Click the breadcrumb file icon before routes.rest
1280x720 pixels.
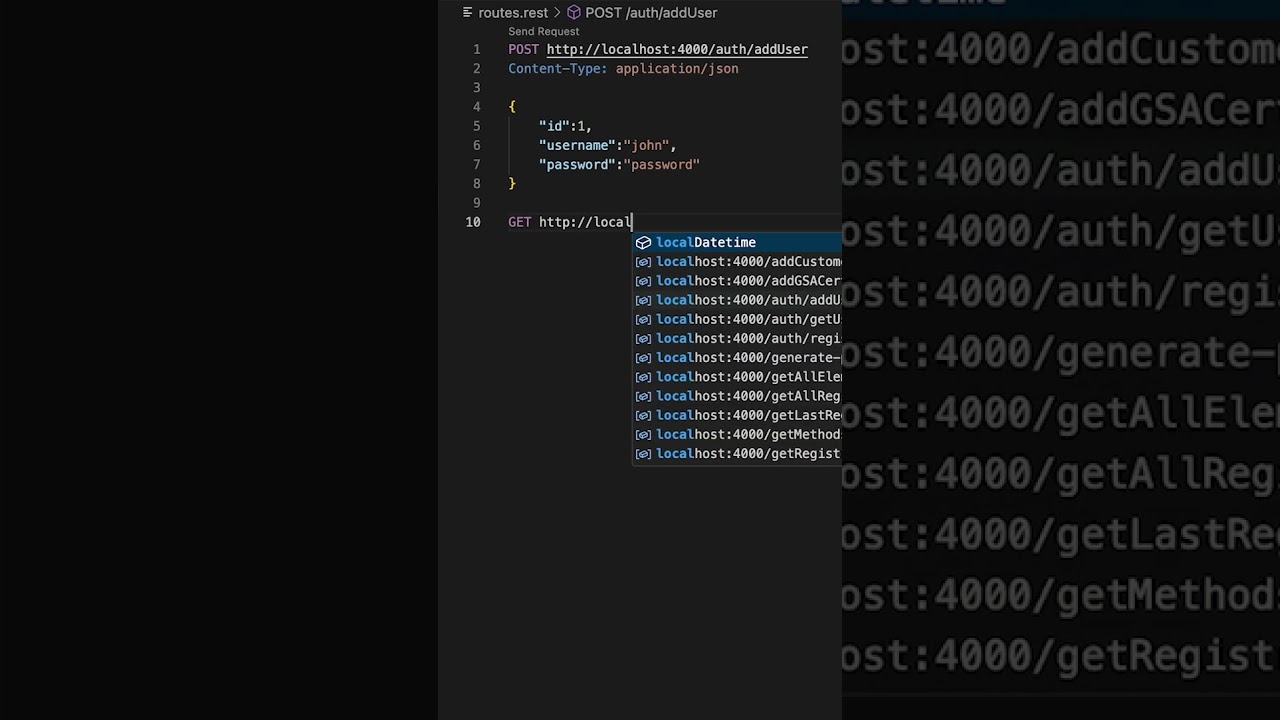click(x=467, y=13)
